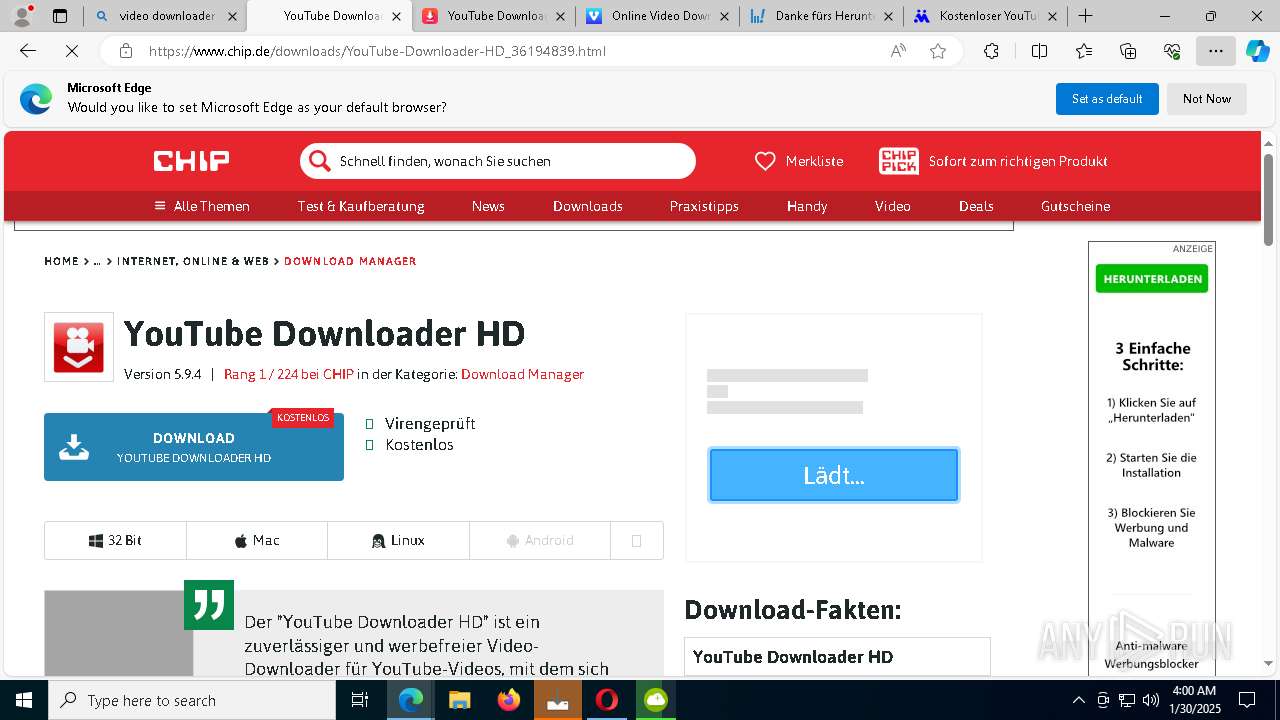The width and height of the screenshot is (1280, 720).
Task: Open tab actions menu icon
Action: pyautogui.click(x=60, y=16)
